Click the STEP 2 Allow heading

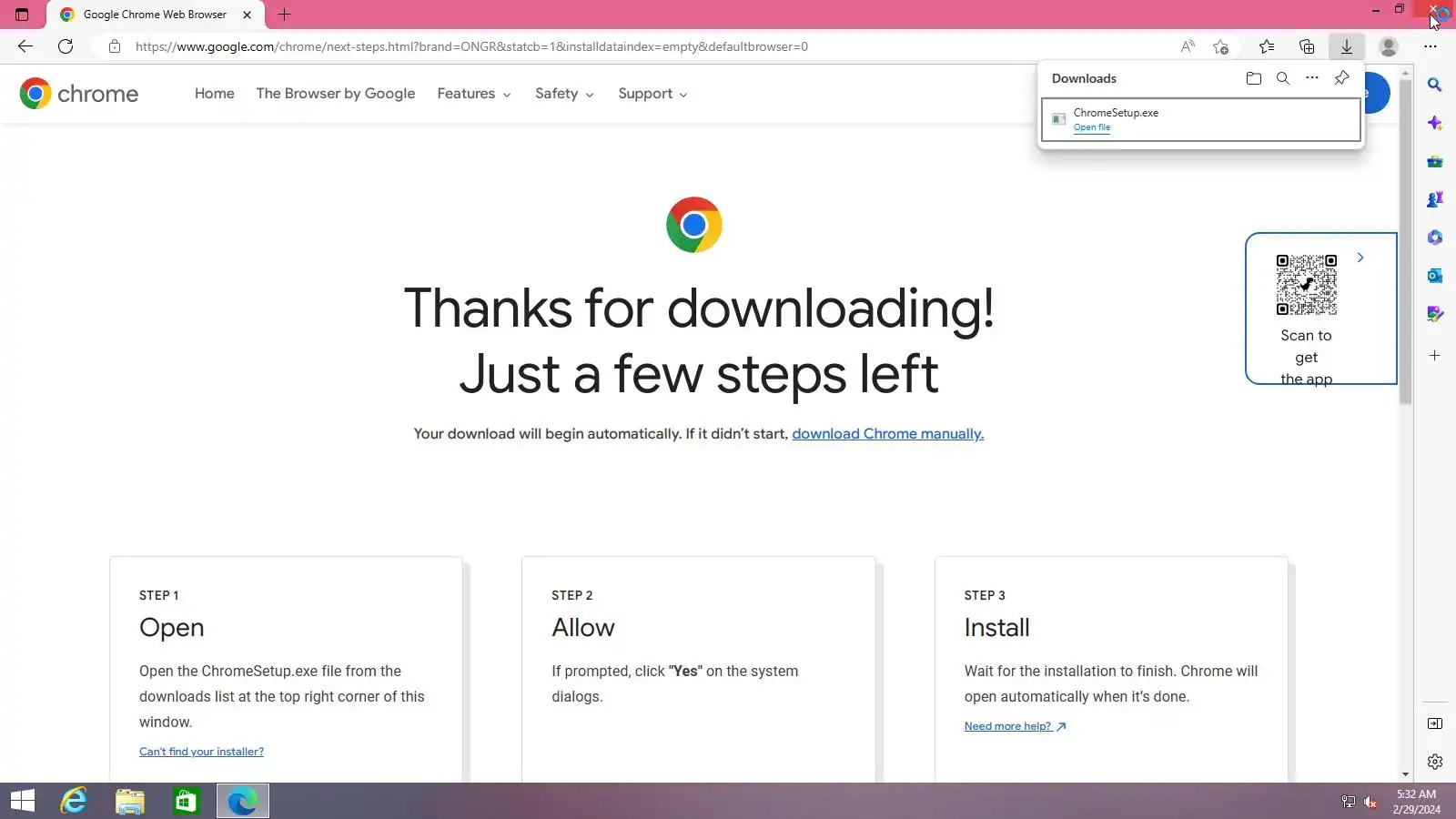pyautogui.click(x=583, y=628)
